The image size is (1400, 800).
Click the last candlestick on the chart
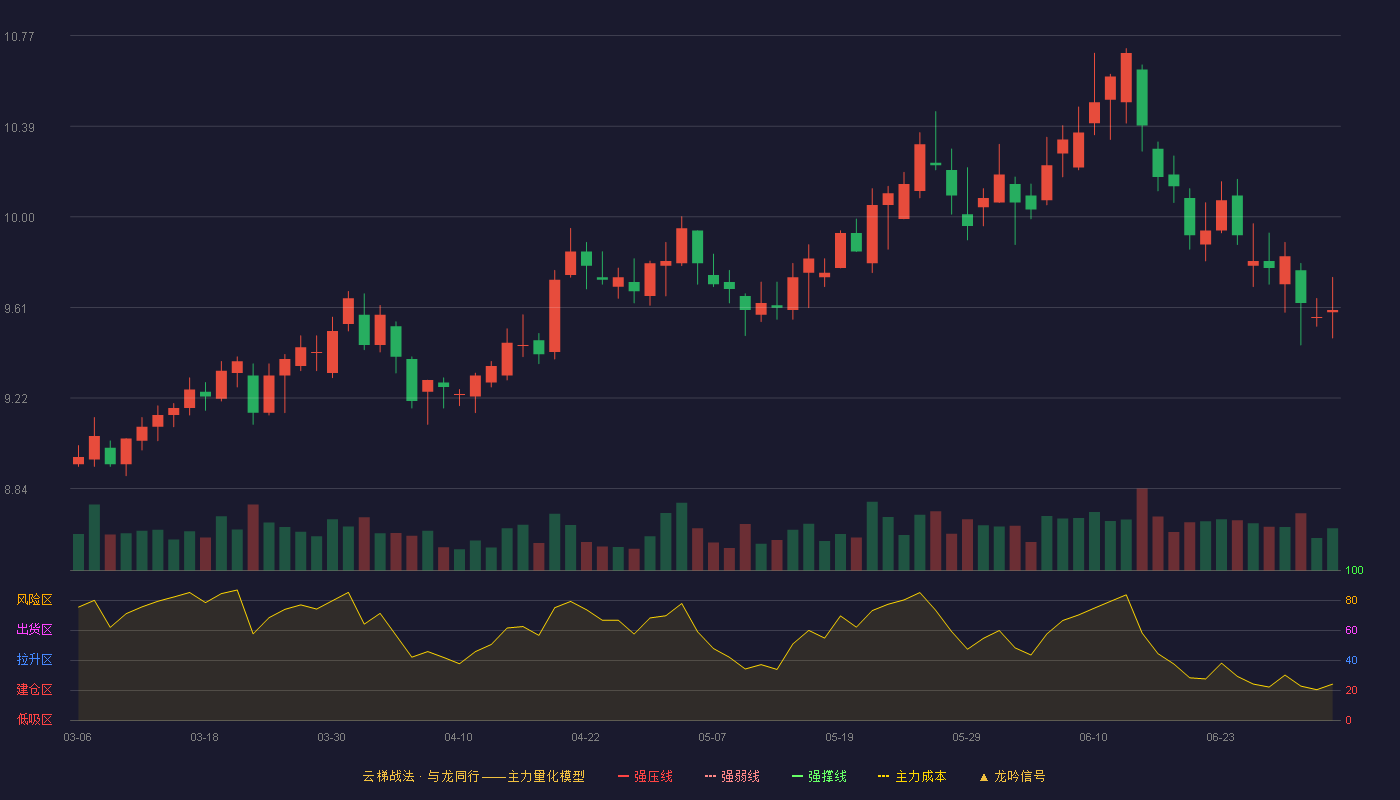click(x=1332, y=311)
